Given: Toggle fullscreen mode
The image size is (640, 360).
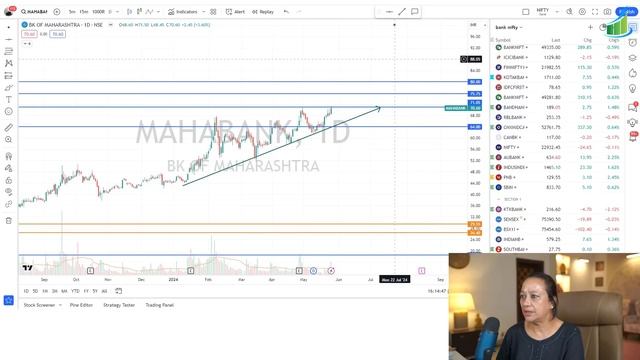Looking at the screenshot, I should tap(595, 12).
